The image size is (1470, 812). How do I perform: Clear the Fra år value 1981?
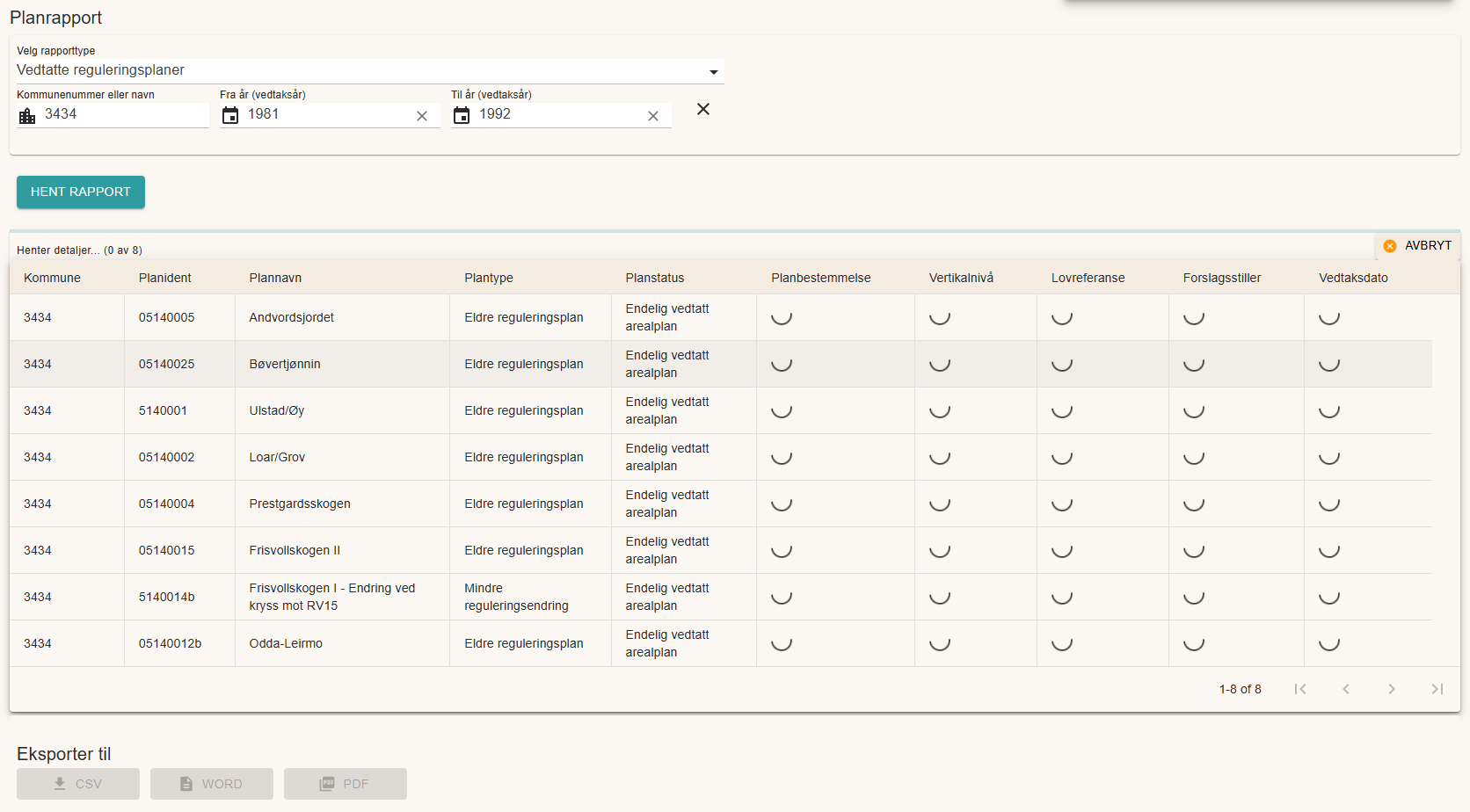422,116
